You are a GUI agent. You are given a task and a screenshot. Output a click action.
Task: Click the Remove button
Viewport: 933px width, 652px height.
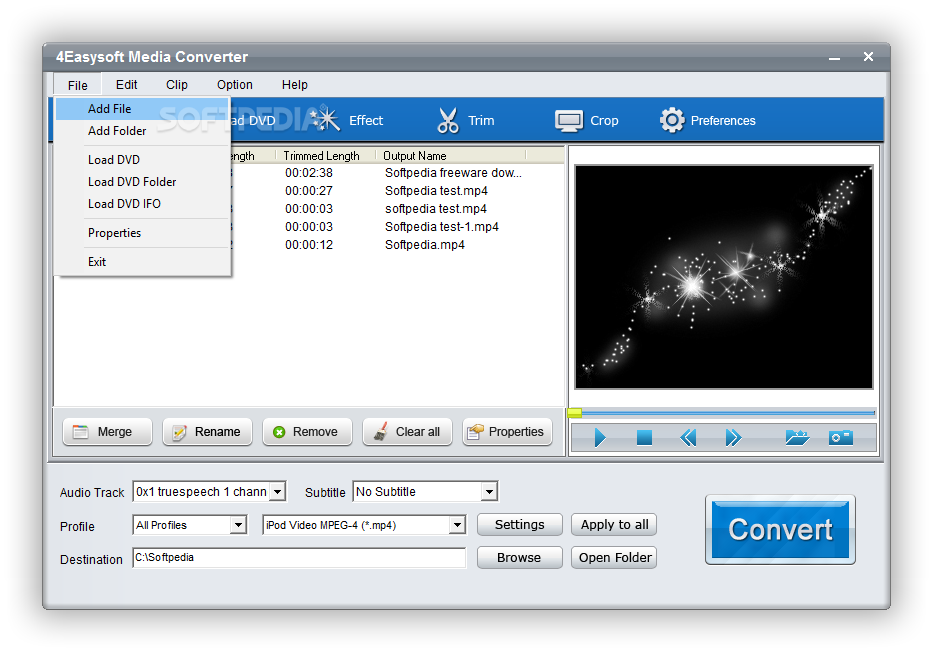point(307,432)
